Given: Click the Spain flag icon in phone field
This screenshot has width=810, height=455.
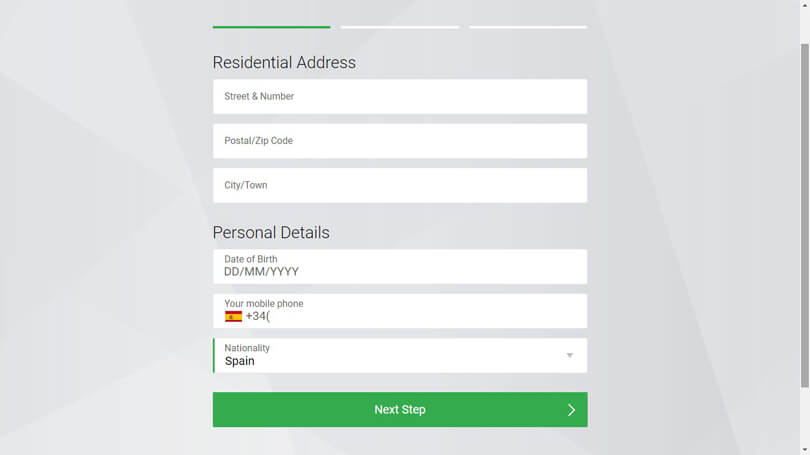Looking at the screenshot, I should point(233,317).
